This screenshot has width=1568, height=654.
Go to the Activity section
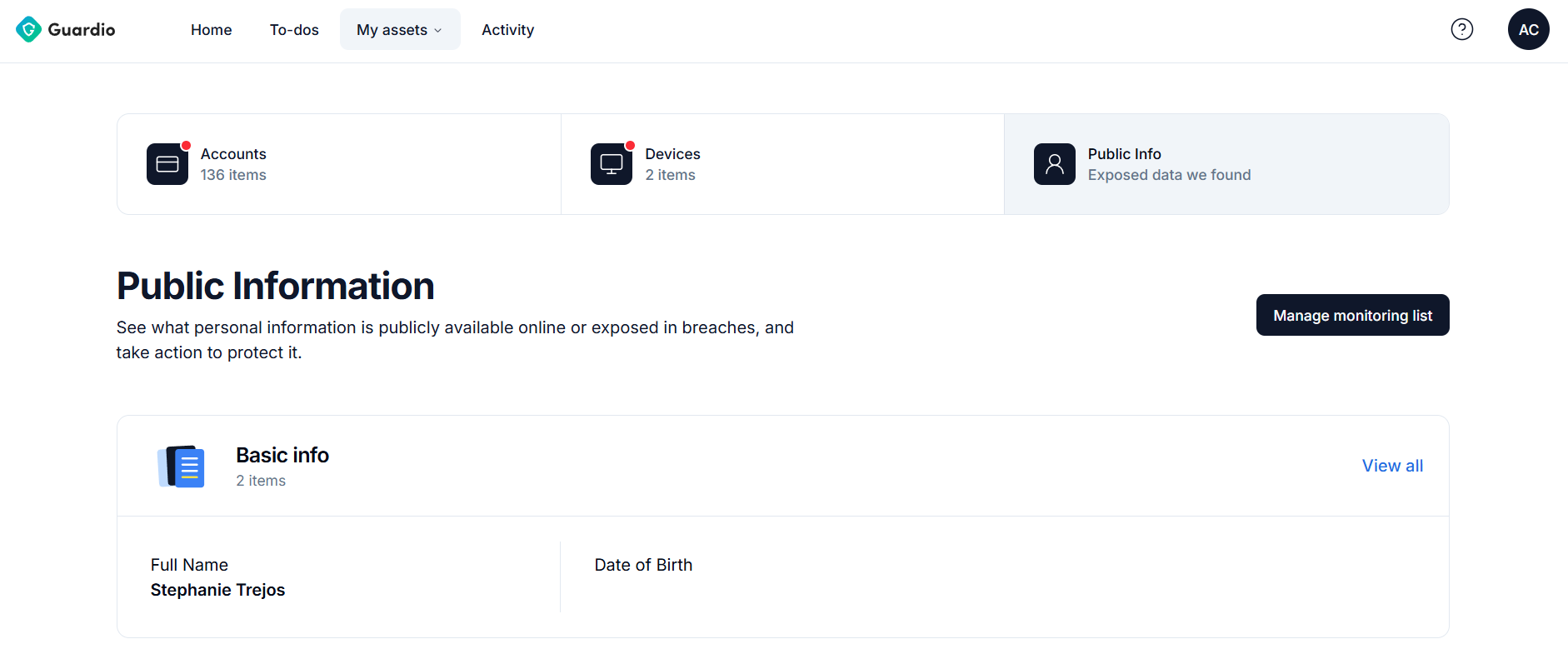[x=507, y=29]
